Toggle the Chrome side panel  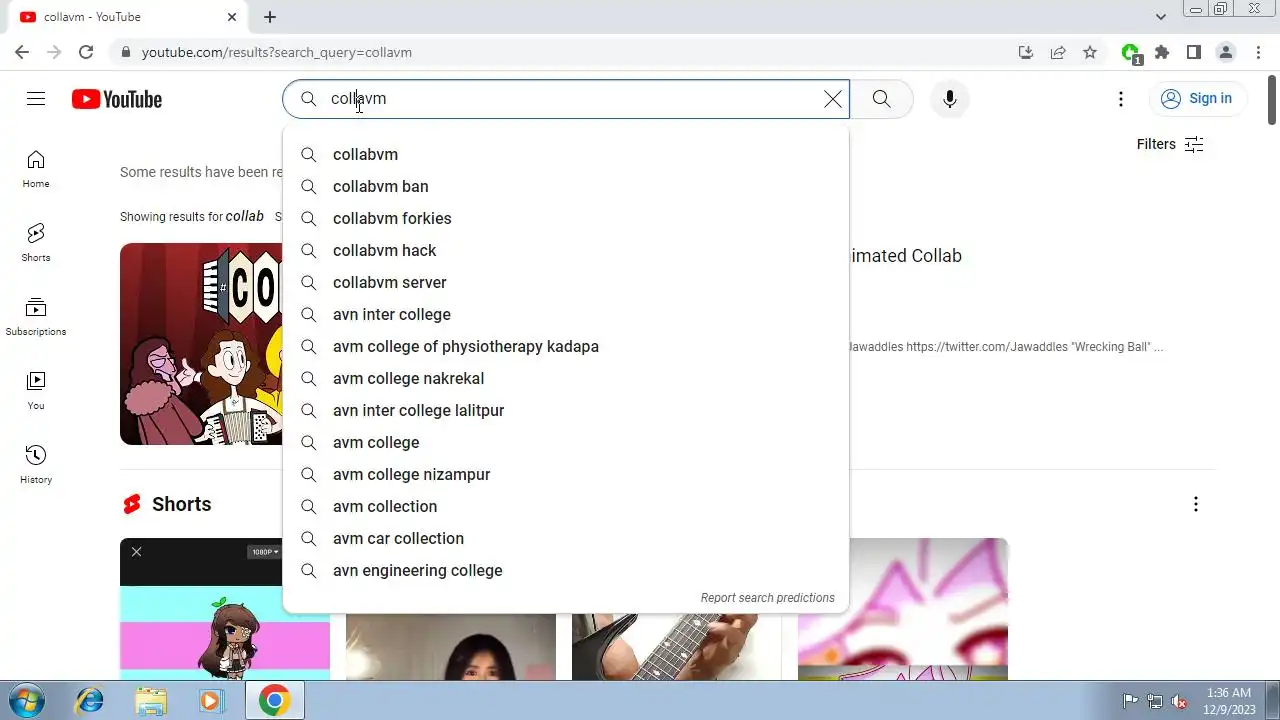pyautogui.click(x=1194, y=52)
